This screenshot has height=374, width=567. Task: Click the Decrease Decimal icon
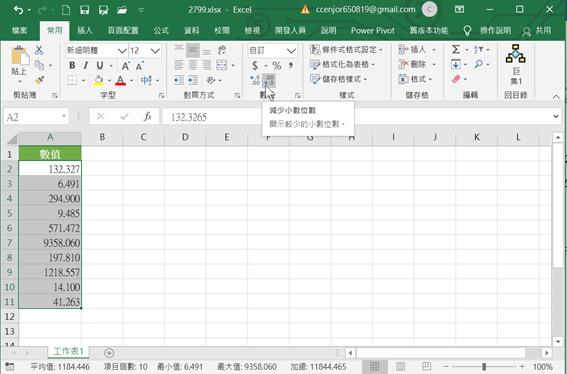(269, 80)
